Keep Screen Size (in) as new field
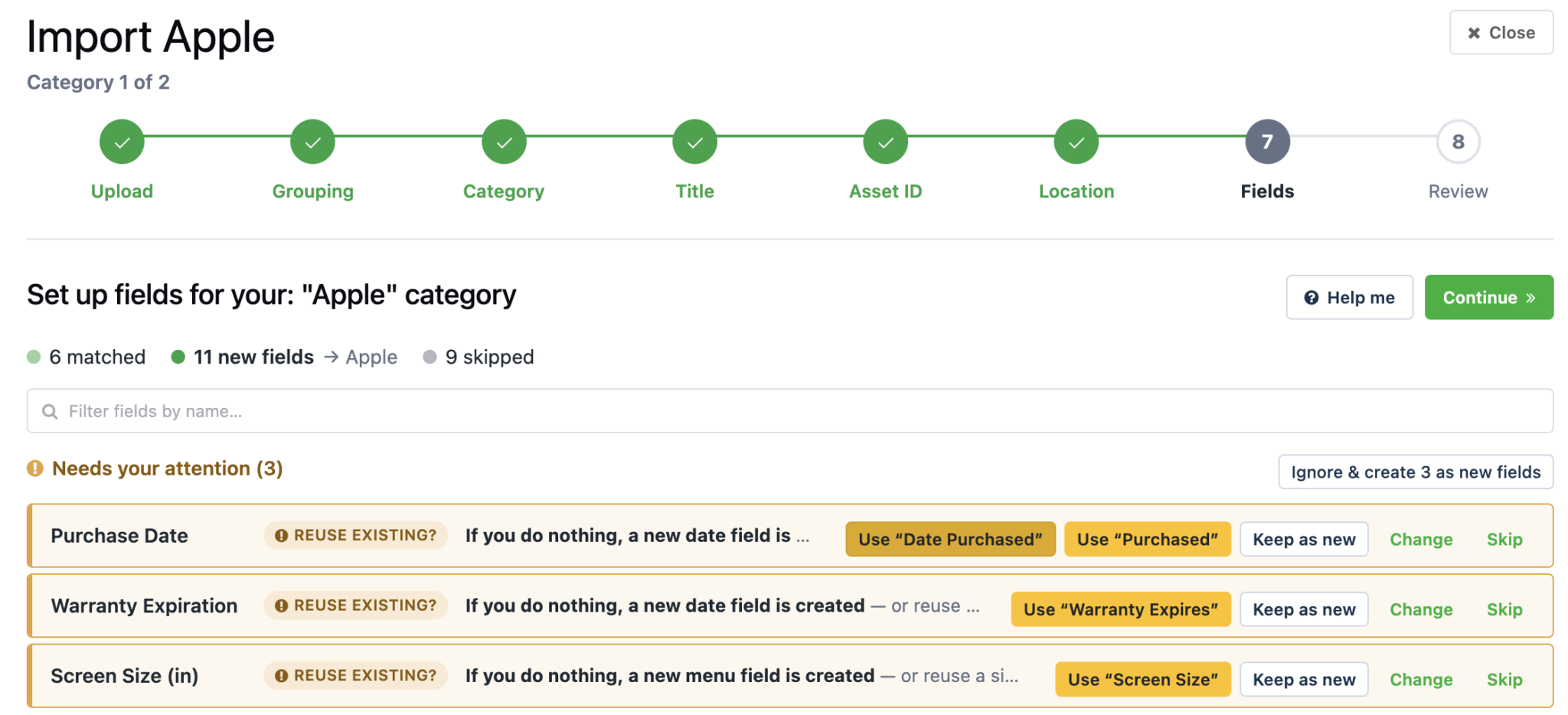The image size is (1568, 715). coord(1304,679)
